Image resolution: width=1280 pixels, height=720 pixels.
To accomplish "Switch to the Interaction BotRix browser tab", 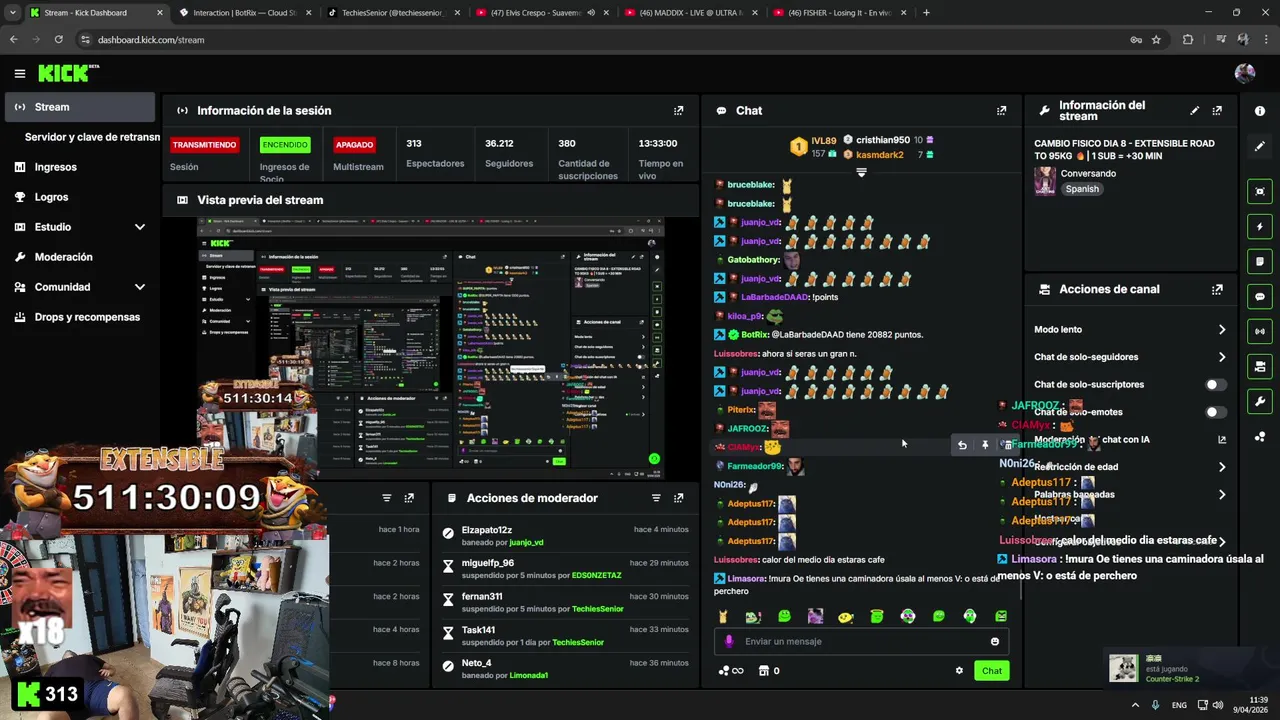I will pyautogui.click(x=242, y=13).
